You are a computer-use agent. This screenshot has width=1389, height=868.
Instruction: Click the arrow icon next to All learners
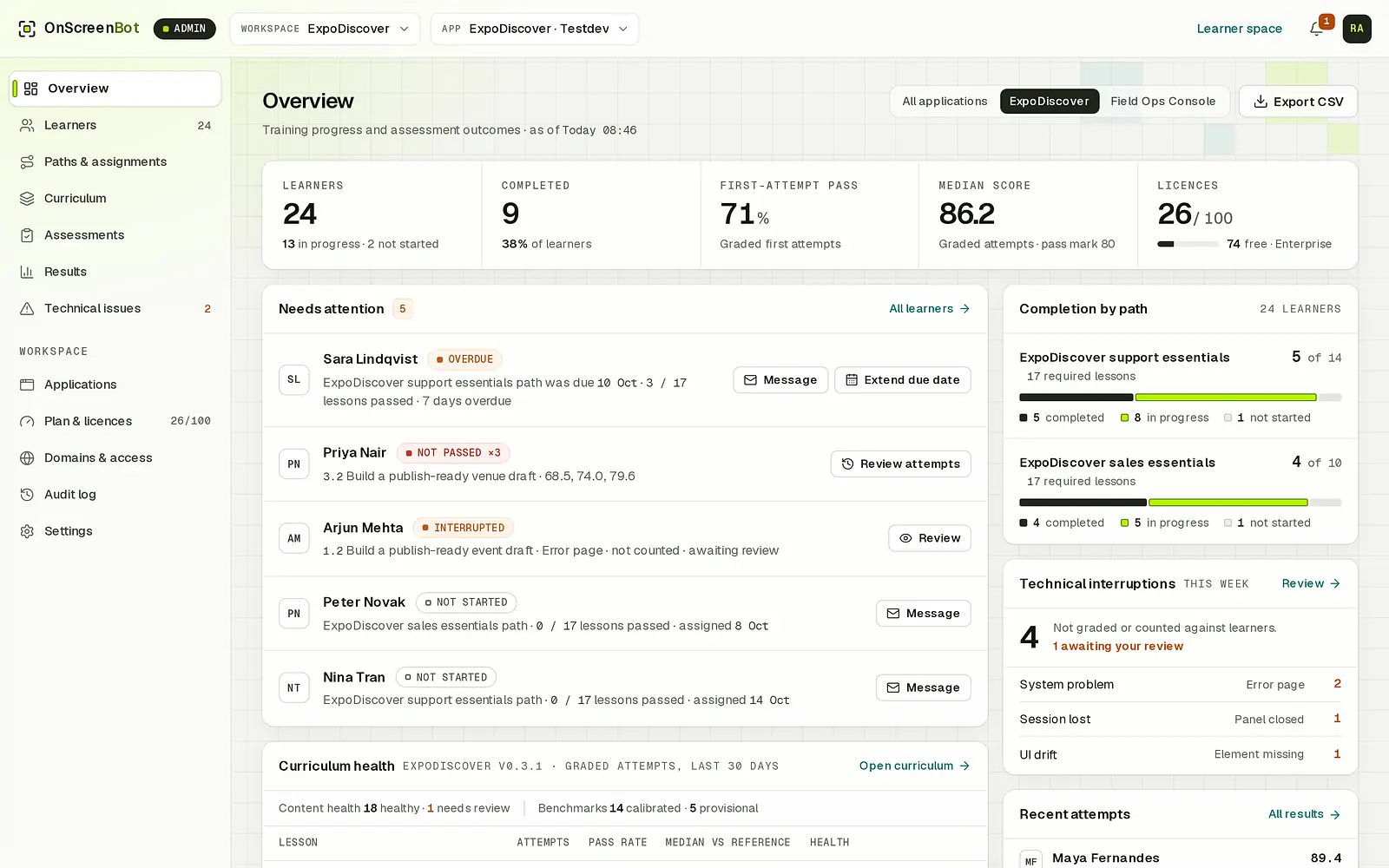coord(964,309)
